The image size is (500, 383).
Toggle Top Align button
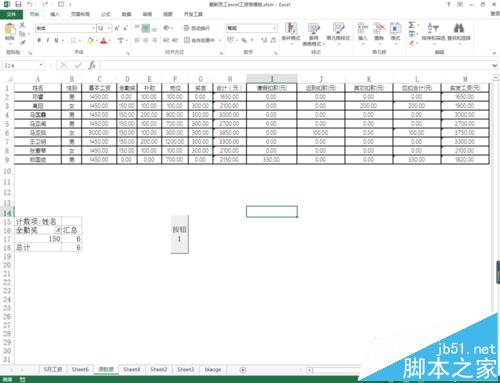click(x=137, y=28)
